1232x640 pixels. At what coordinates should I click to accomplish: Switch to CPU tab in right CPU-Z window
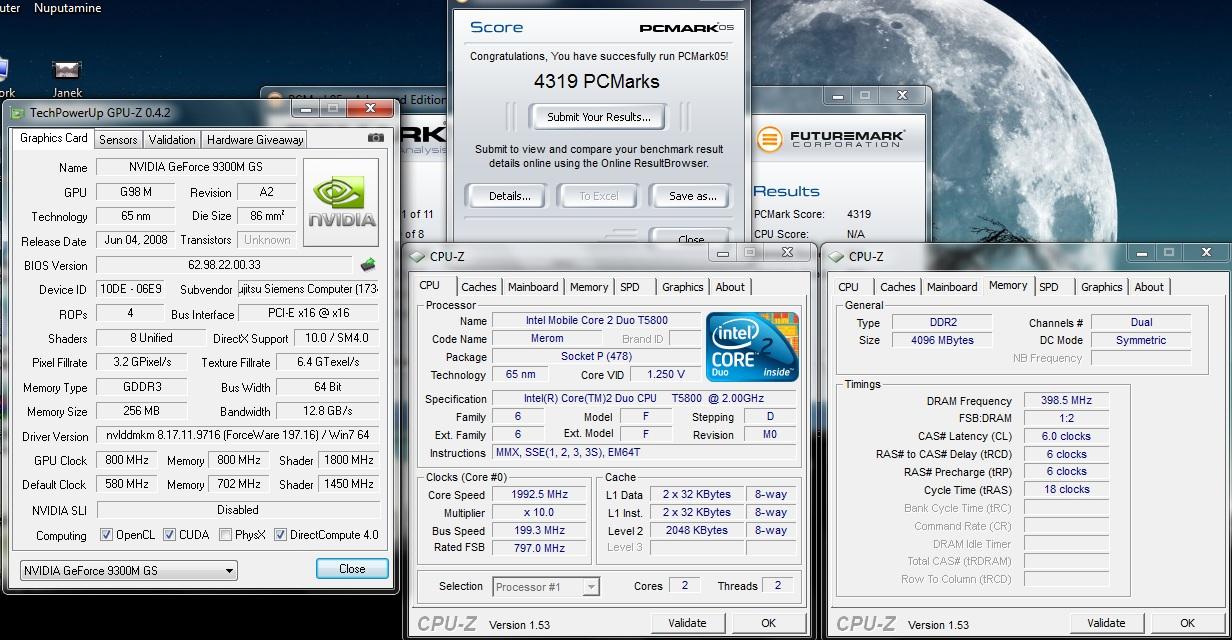coord(848,287)
